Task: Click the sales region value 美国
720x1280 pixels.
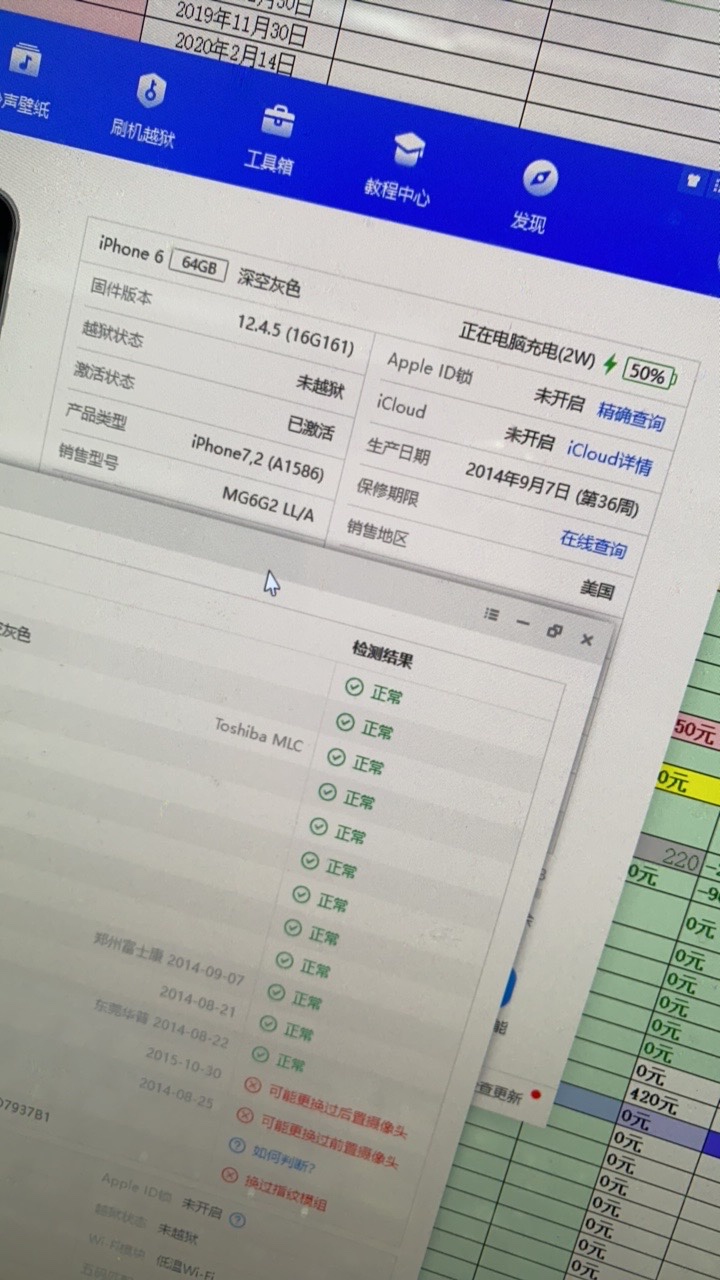Action: [597, 589]
